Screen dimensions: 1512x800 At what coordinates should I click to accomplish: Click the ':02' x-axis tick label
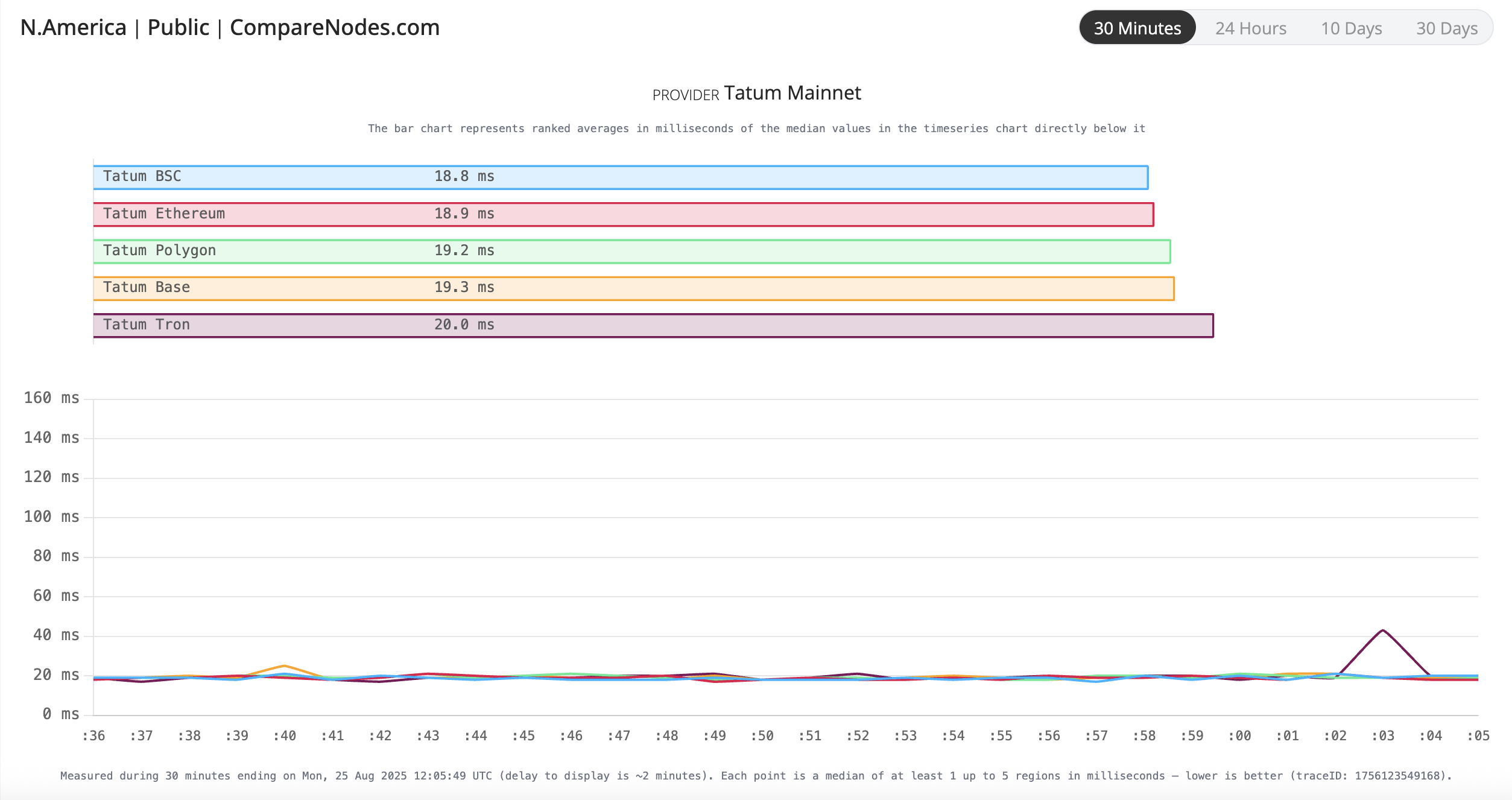(x=1335, y=736)
